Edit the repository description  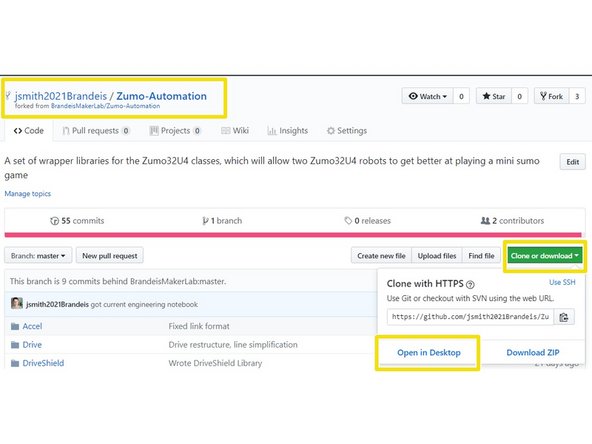pyautogui.click(x=572, y=162)
